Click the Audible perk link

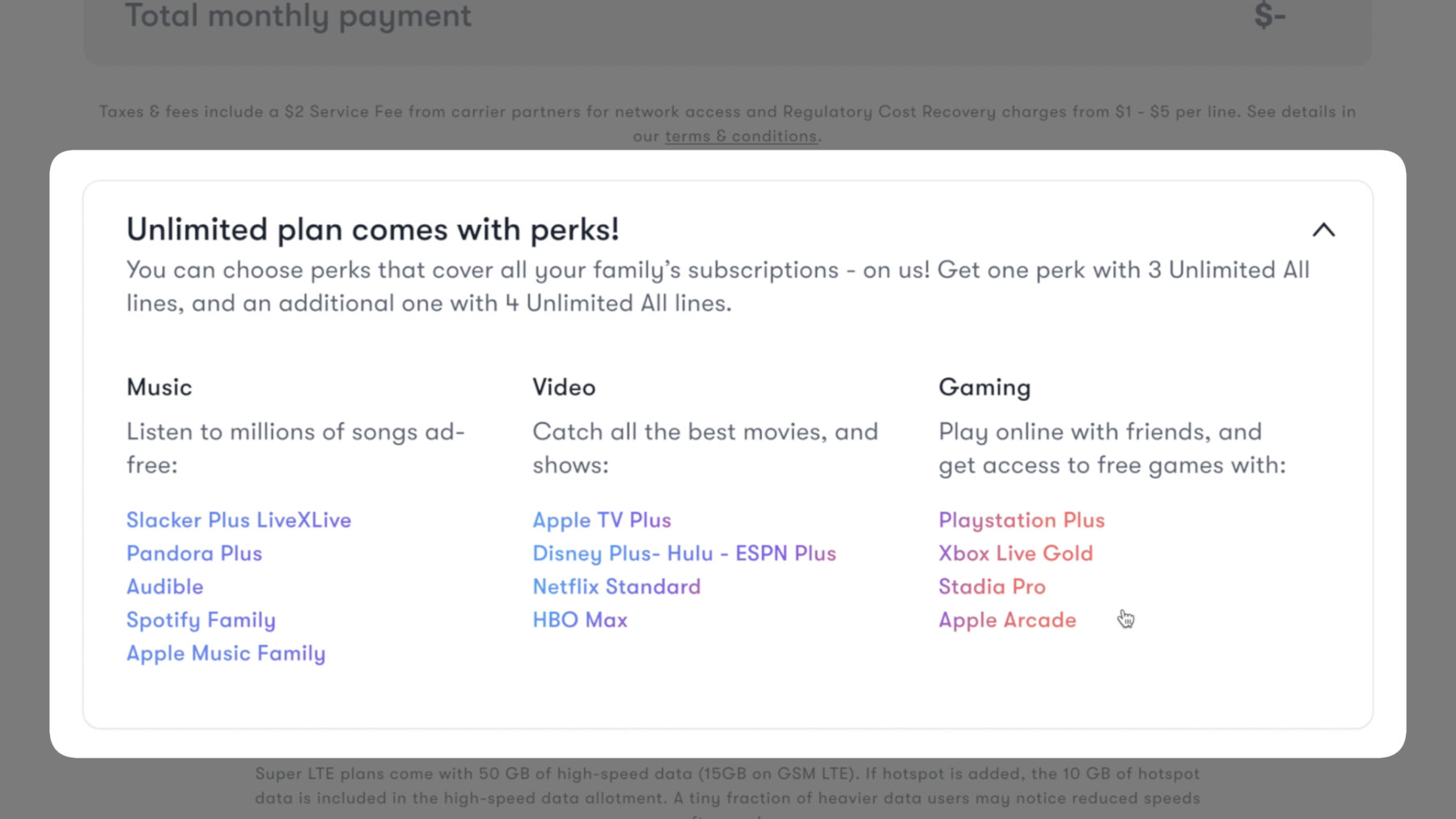point(165,587)
